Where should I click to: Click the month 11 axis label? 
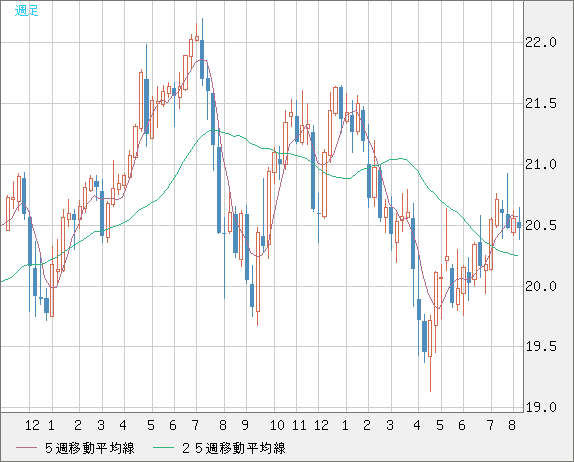coord(299,425)
